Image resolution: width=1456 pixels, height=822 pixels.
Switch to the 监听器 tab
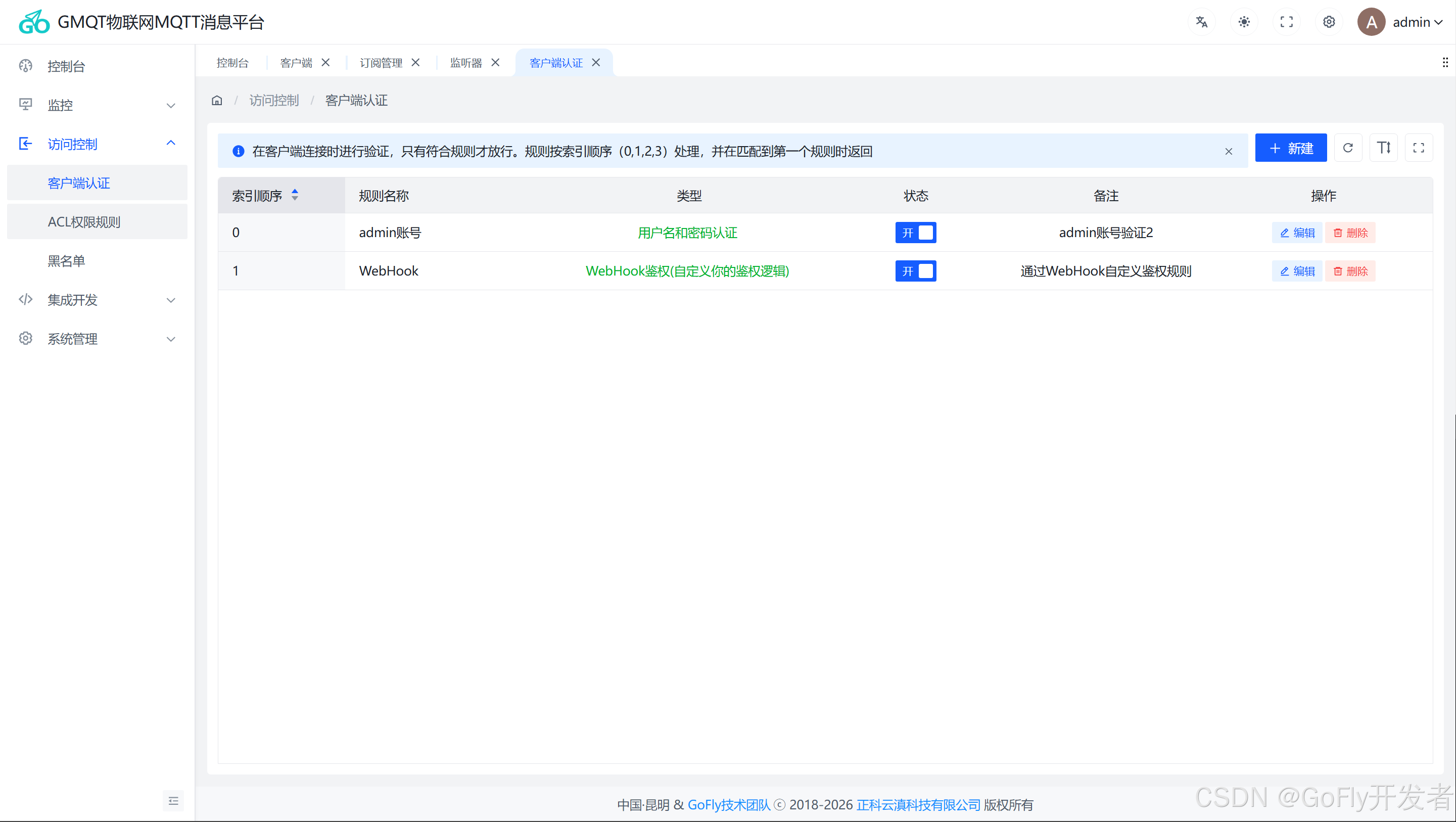click(x=466, y=63)
